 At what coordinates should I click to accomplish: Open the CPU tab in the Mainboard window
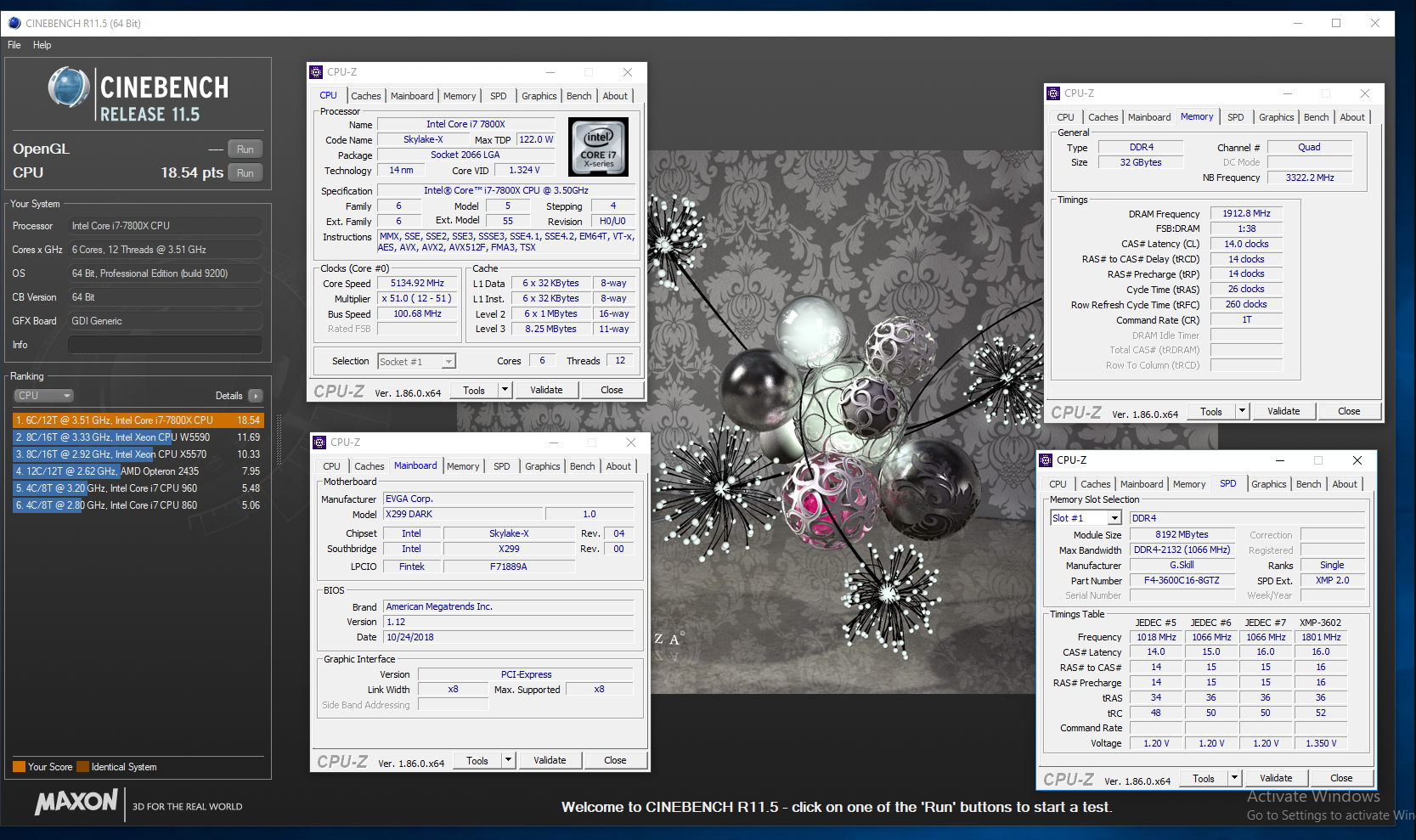[x=332, y=466]
